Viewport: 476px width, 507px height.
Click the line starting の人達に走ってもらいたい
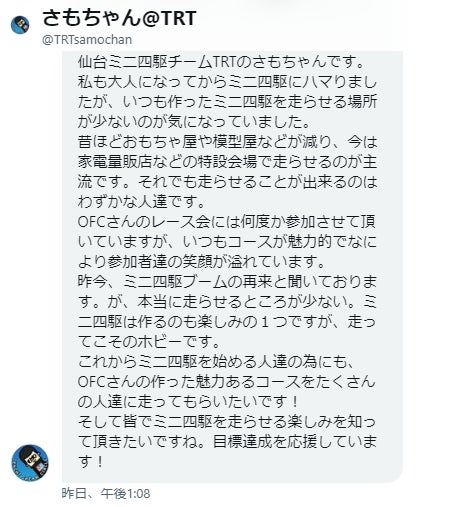pos(188,402)
